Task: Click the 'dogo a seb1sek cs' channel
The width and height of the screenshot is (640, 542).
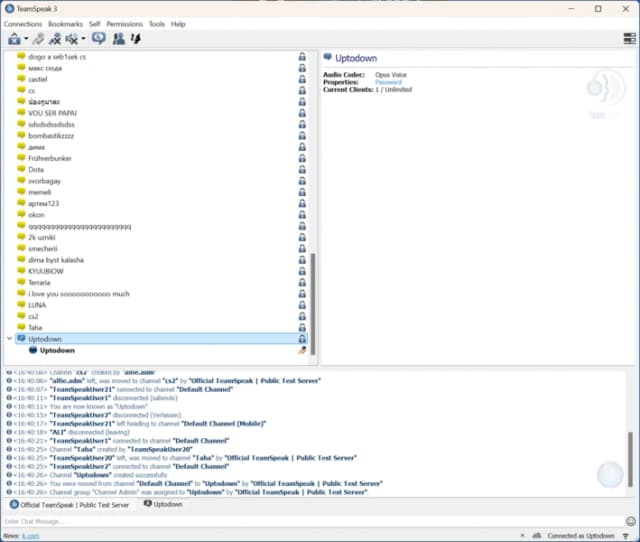Action: click(57, 57)
